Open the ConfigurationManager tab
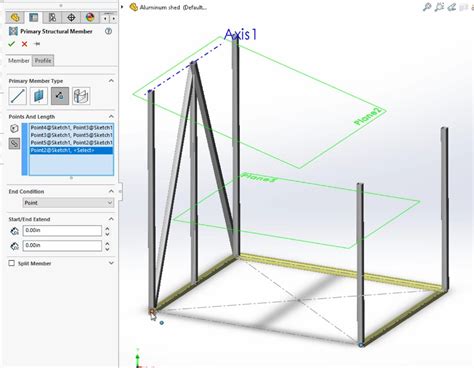The image size is (474, 368). coord(52,17)
